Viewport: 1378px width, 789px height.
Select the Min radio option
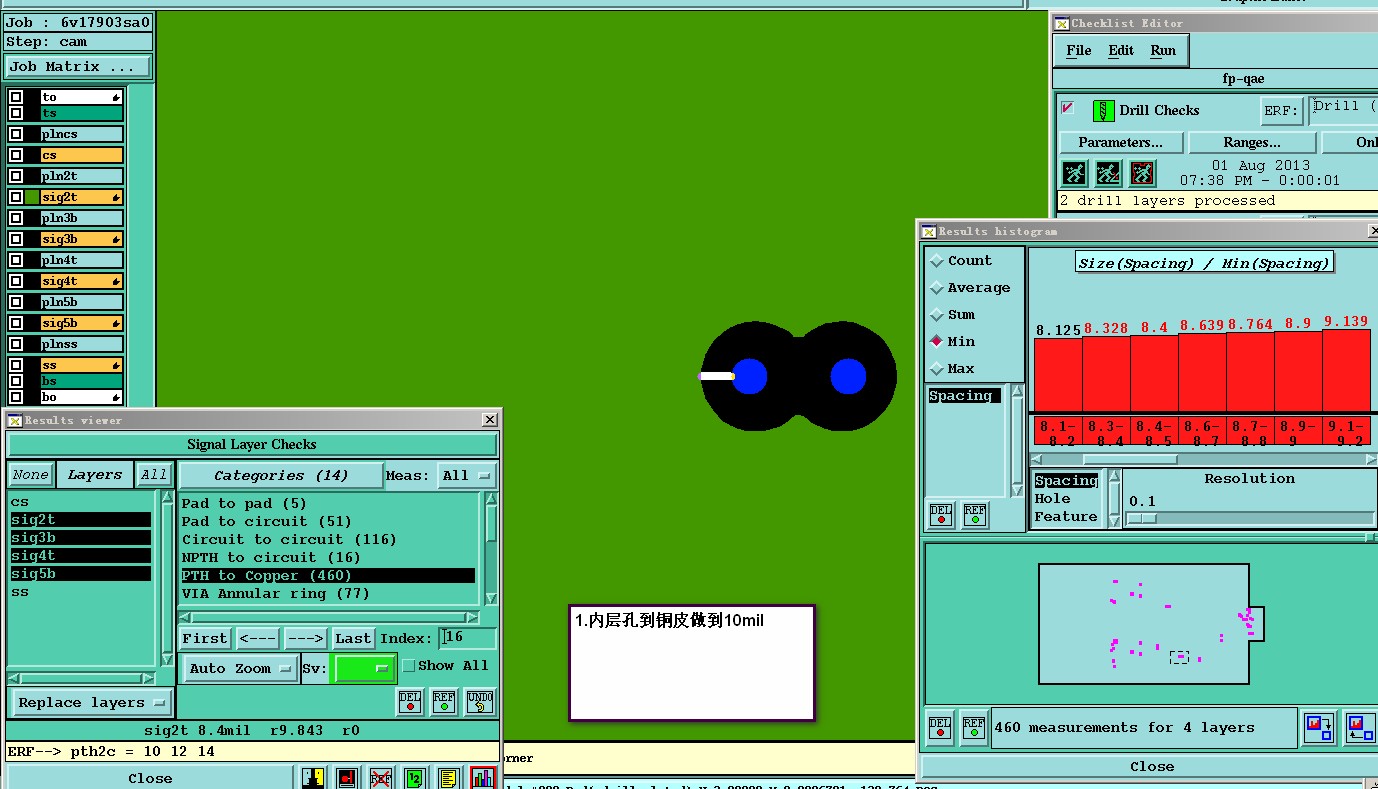tap(952, 342)
